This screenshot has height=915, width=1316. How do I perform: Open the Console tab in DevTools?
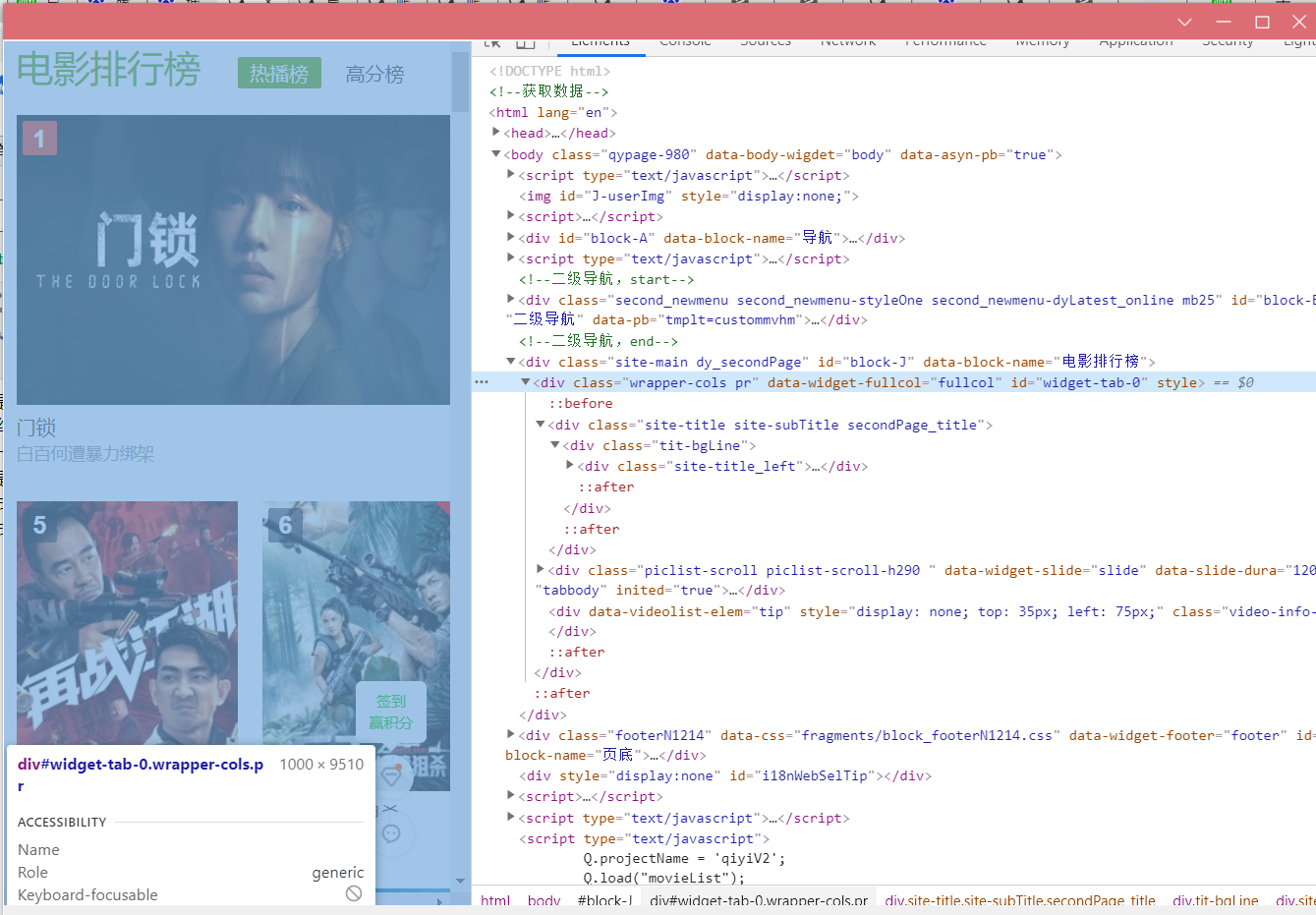[685, 43]
